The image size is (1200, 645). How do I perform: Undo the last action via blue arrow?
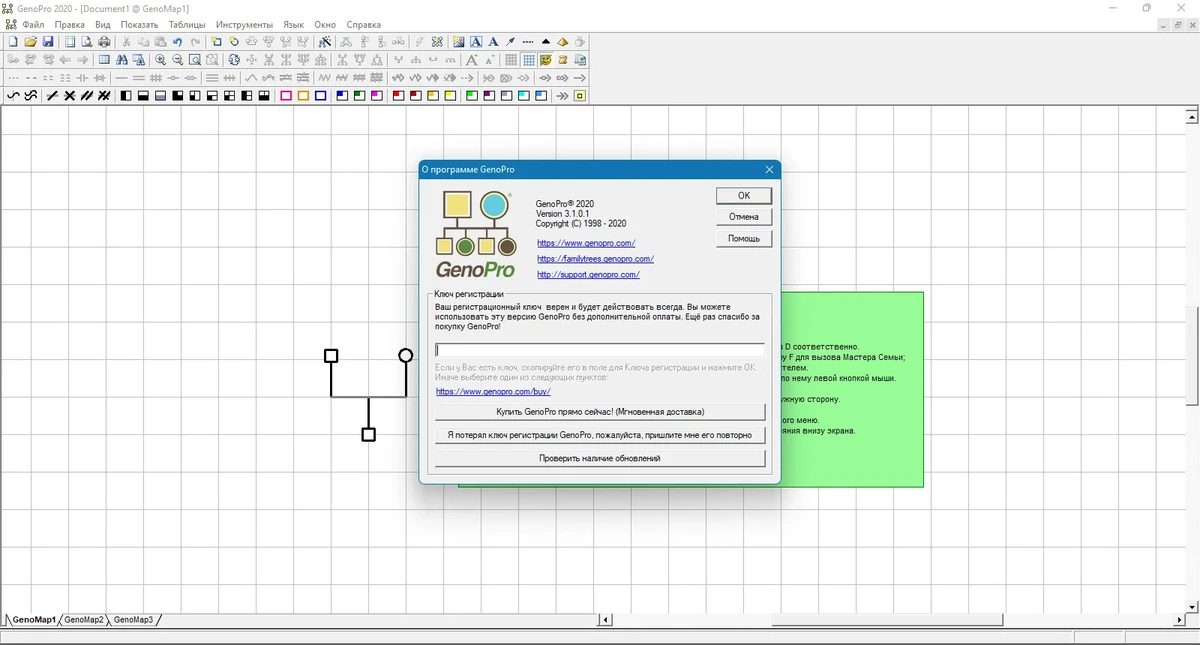point(177,42)
